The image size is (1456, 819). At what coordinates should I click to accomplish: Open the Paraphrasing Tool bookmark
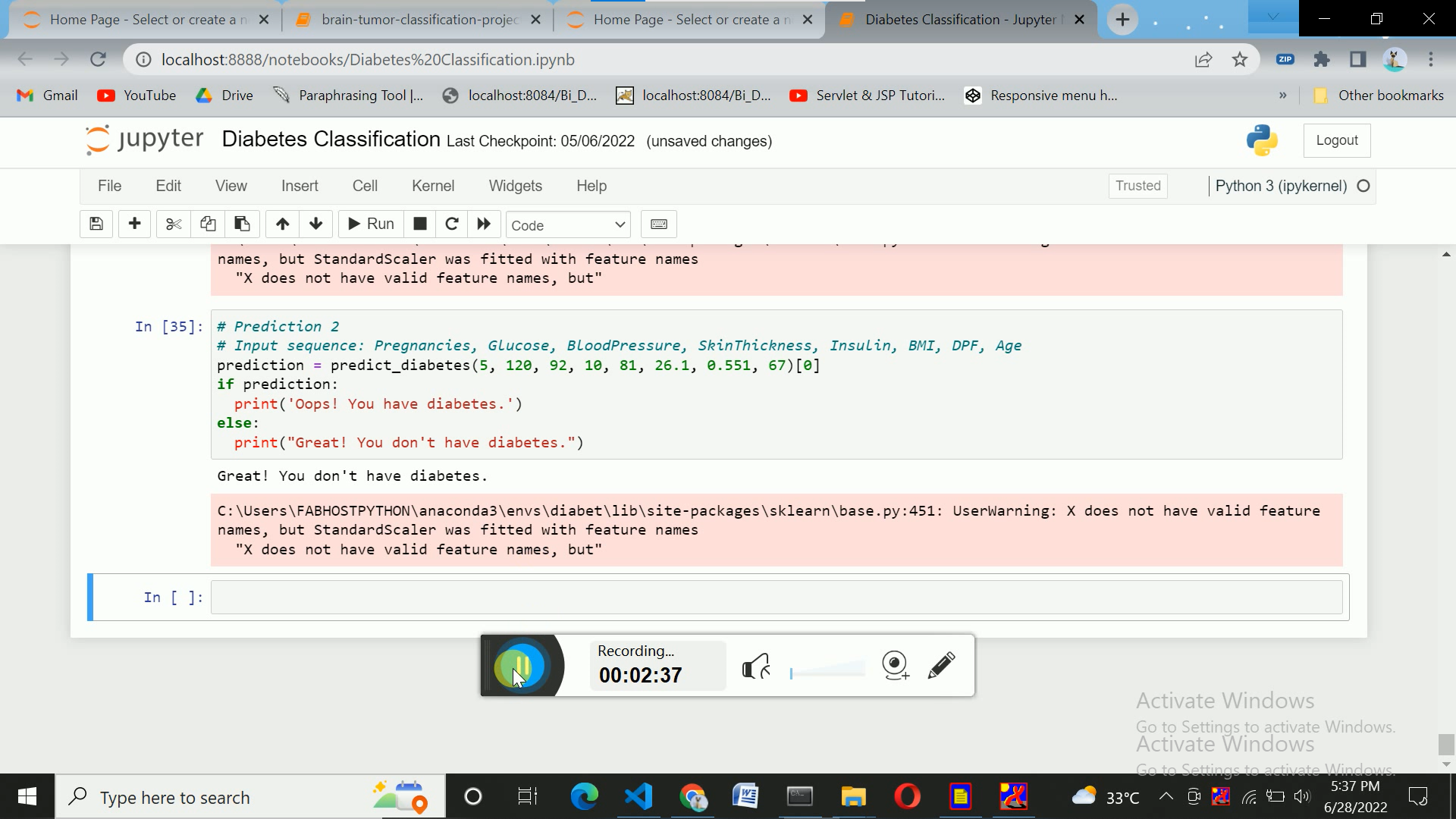point(349,96)
